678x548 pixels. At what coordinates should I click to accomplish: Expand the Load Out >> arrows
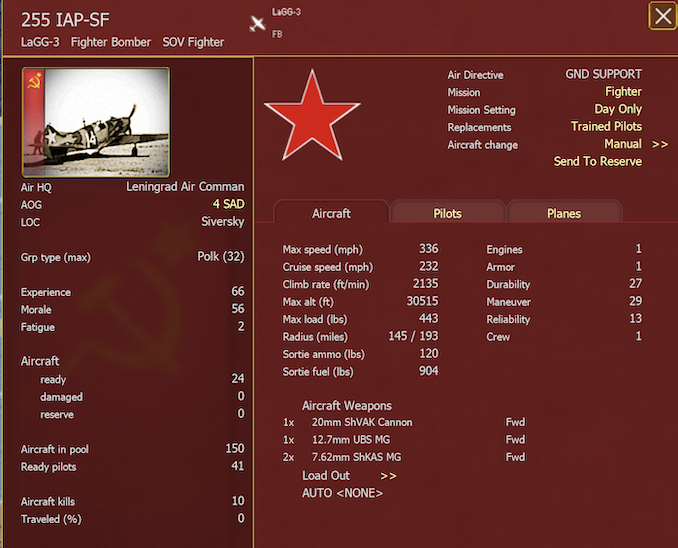pyautogui.click(x=388, y=476)
